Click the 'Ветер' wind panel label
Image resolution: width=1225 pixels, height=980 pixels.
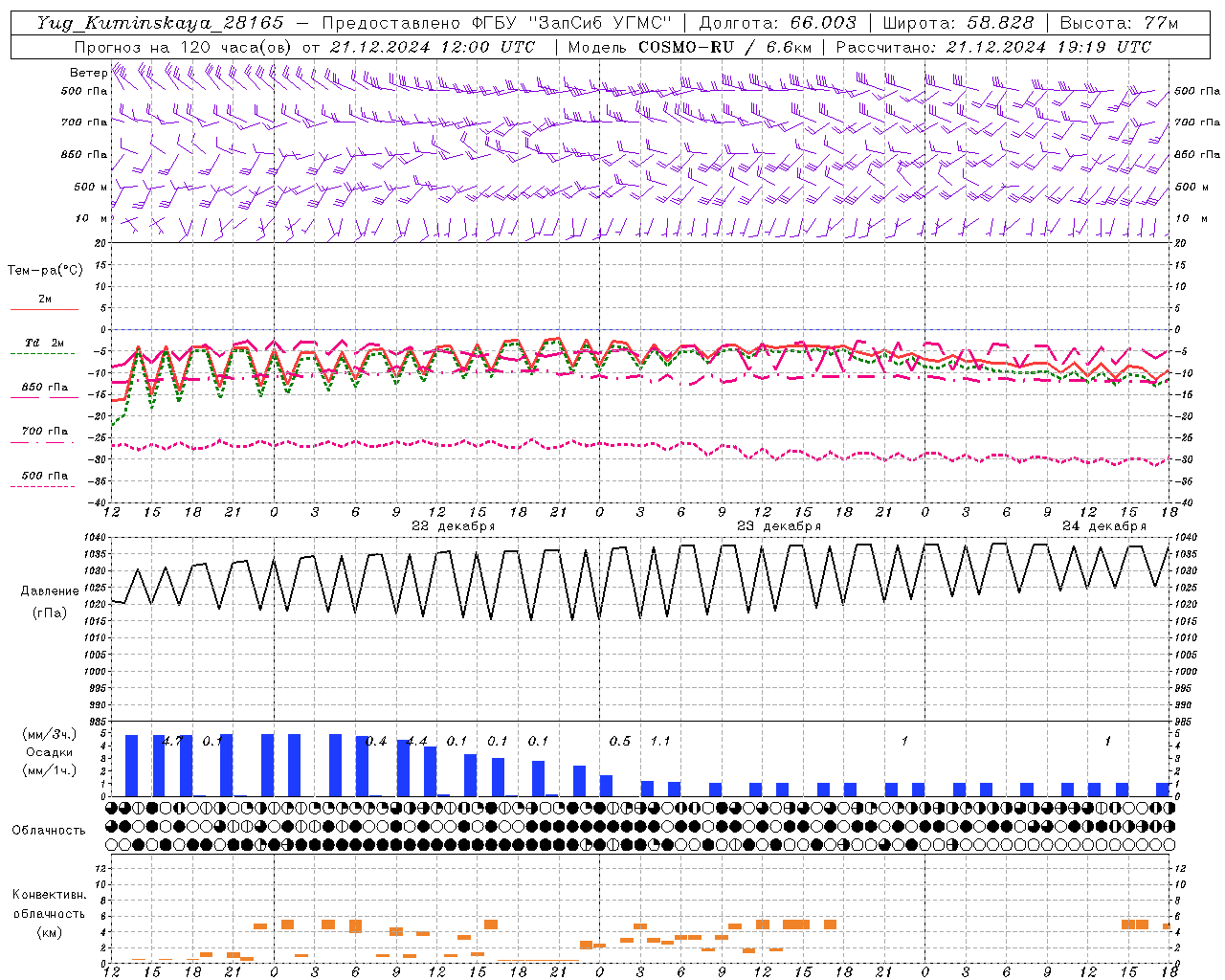tap(88, 73)
